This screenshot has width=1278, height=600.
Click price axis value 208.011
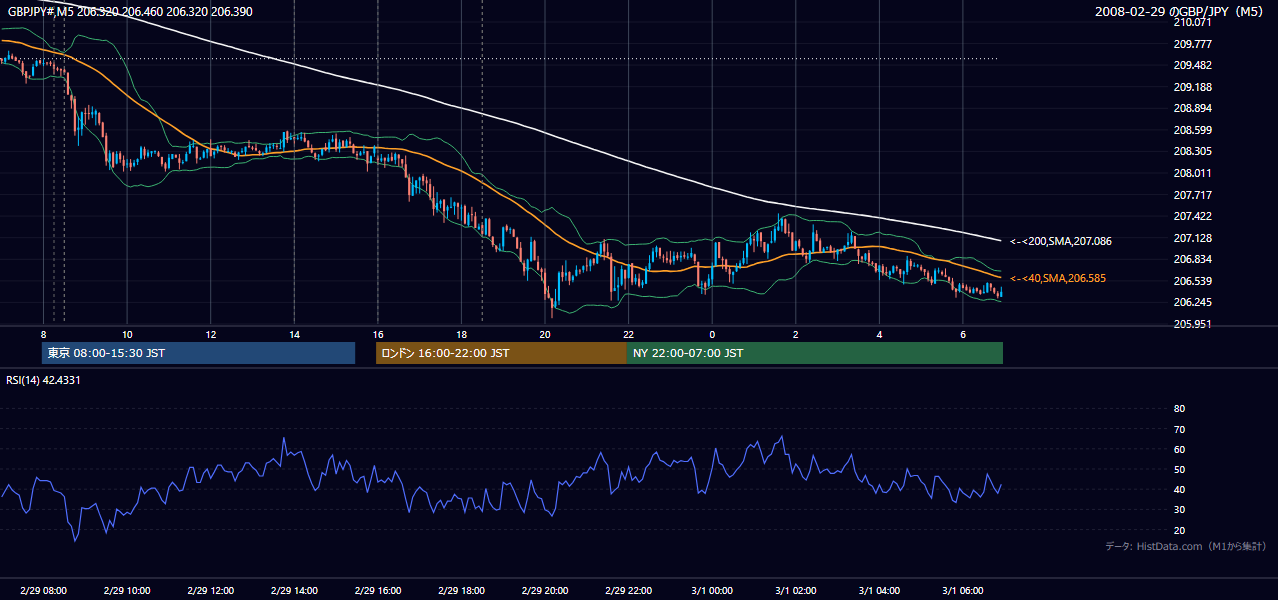(1192, 173)
